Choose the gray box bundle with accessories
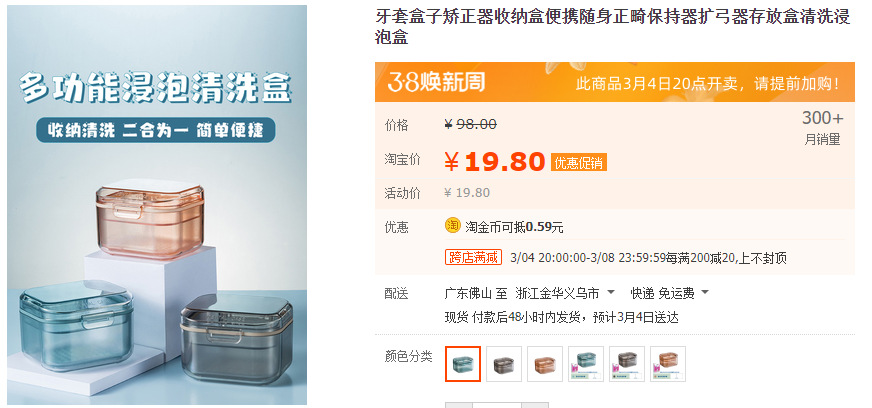The image size is (872, 408). (x=627, y=364)
